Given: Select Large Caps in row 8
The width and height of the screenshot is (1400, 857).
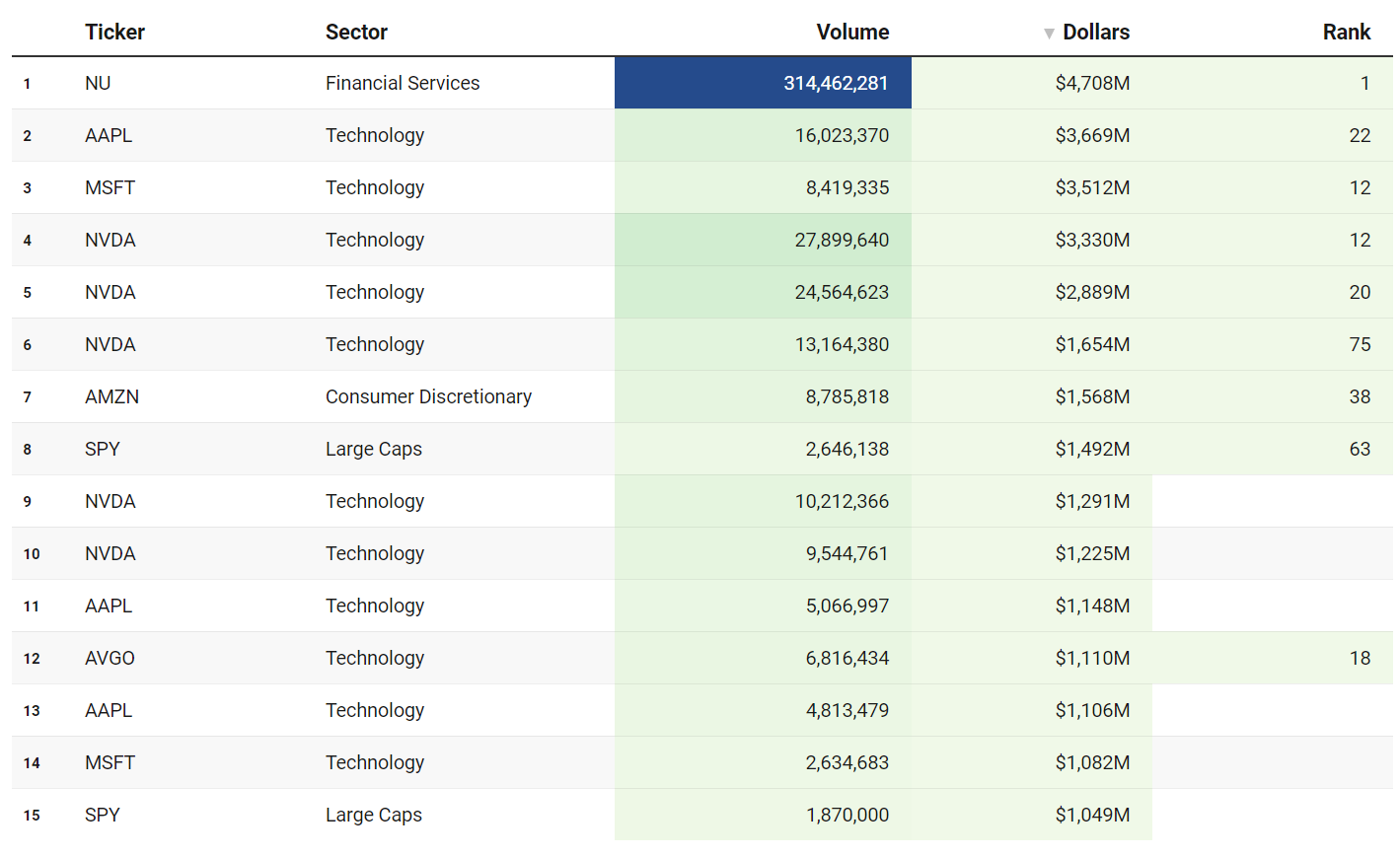Looking at the screenshot, I should pos(374,450).
